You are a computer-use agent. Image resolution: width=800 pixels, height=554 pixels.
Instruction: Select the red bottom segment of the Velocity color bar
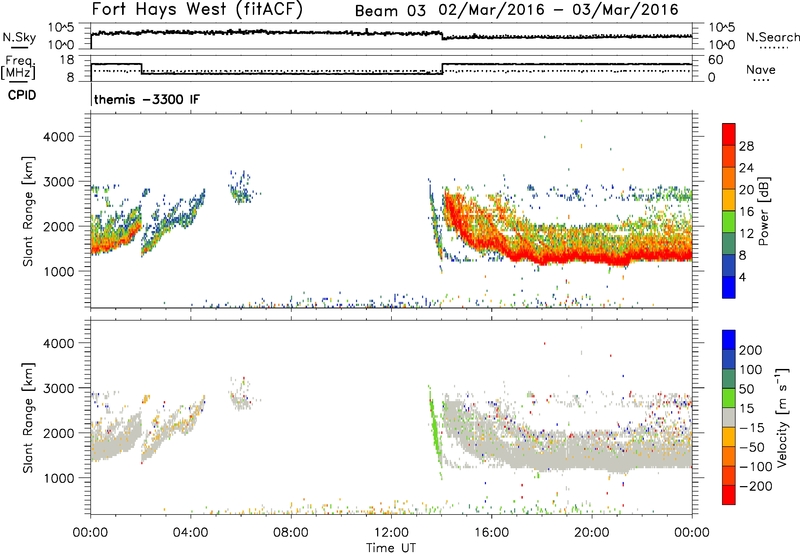[x=729, y=495]
